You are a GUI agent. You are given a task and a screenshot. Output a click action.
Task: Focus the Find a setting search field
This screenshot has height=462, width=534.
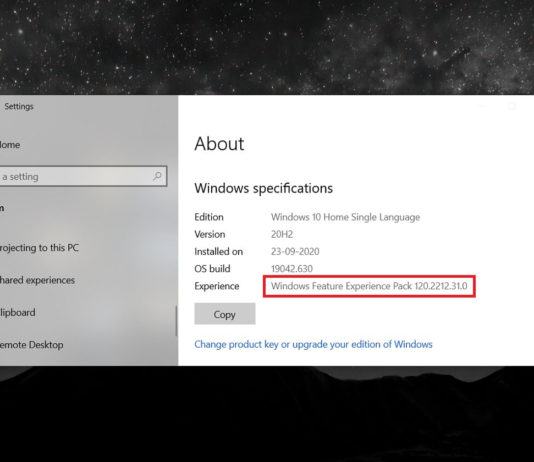[x=83, y=176]
